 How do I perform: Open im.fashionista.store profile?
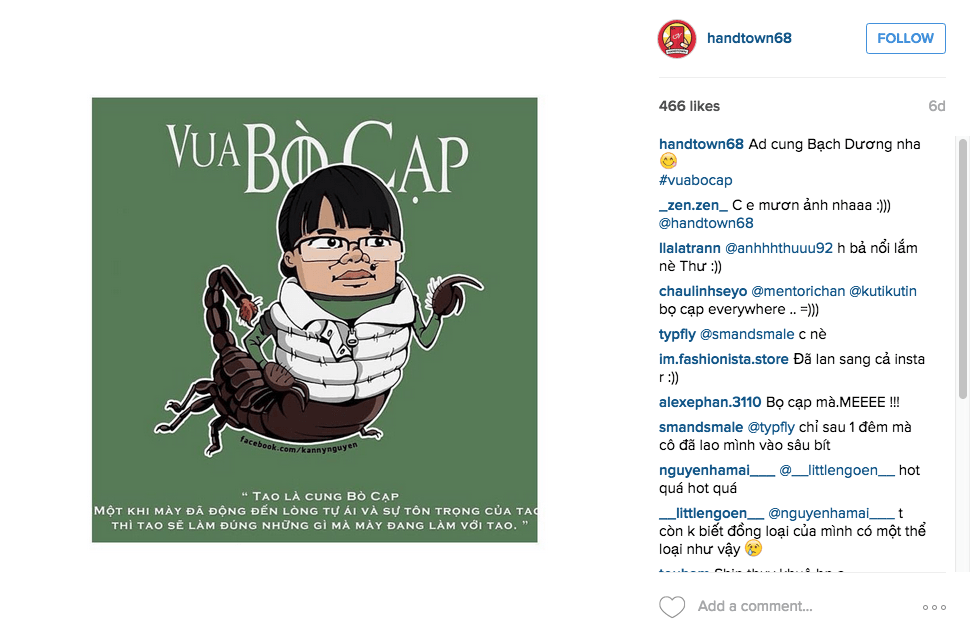723,359
